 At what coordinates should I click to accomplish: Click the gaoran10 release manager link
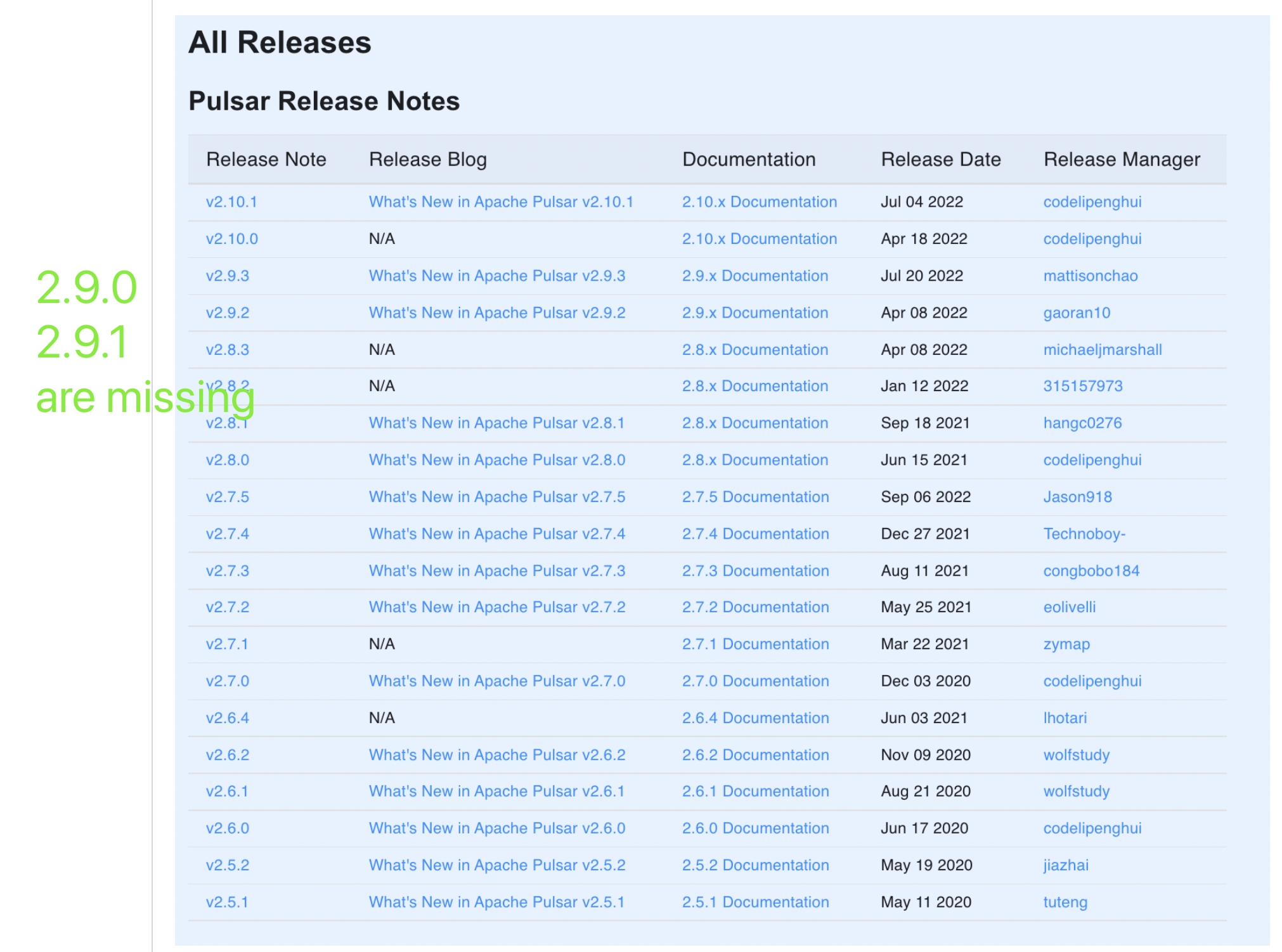(1076, 312)
